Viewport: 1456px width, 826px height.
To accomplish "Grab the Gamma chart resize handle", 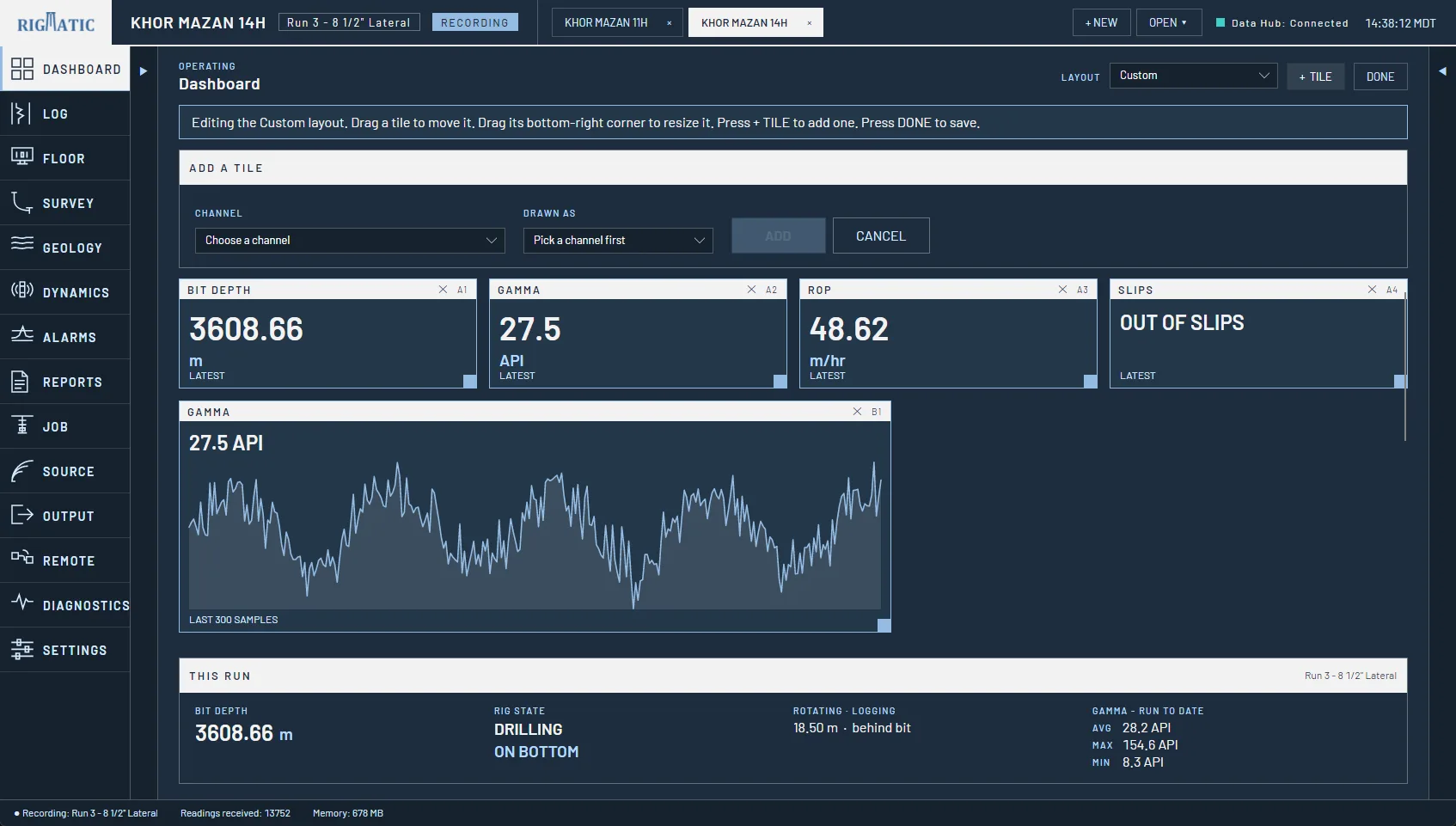I will point(884,625).
